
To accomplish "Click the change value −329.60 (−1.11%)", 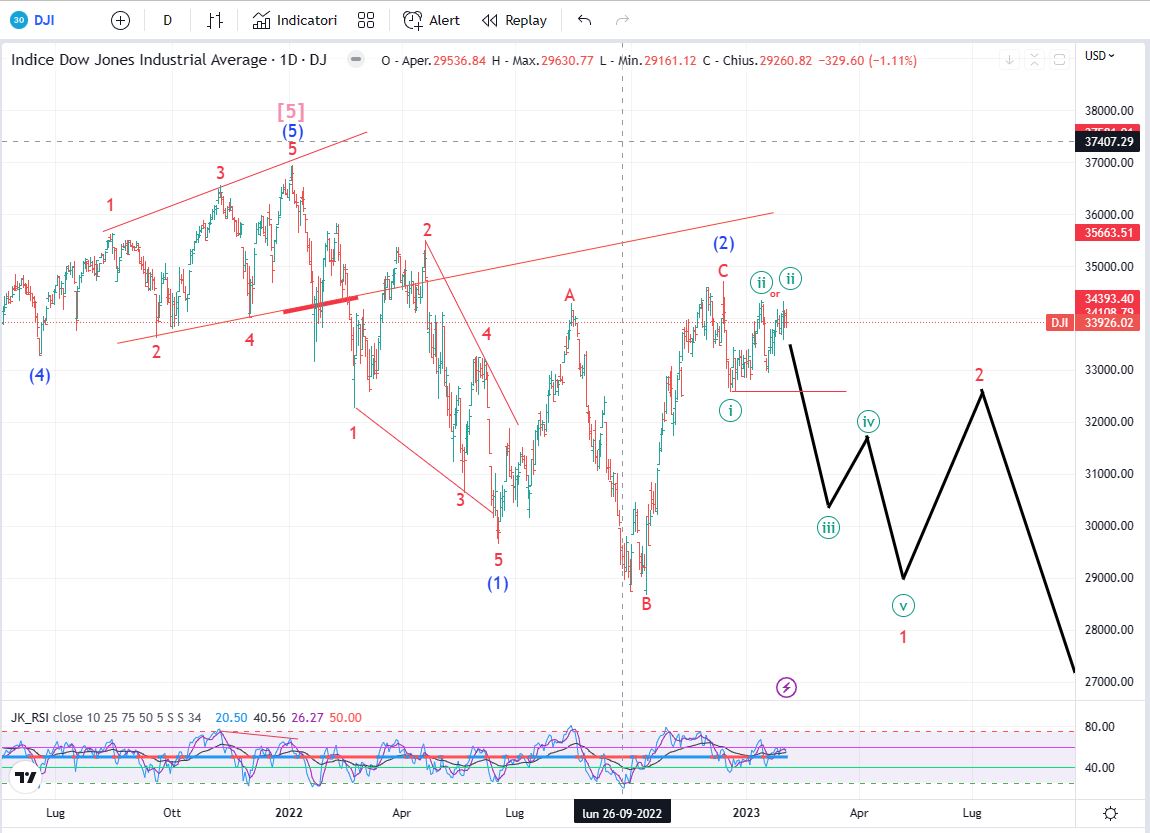I will 868,61.
